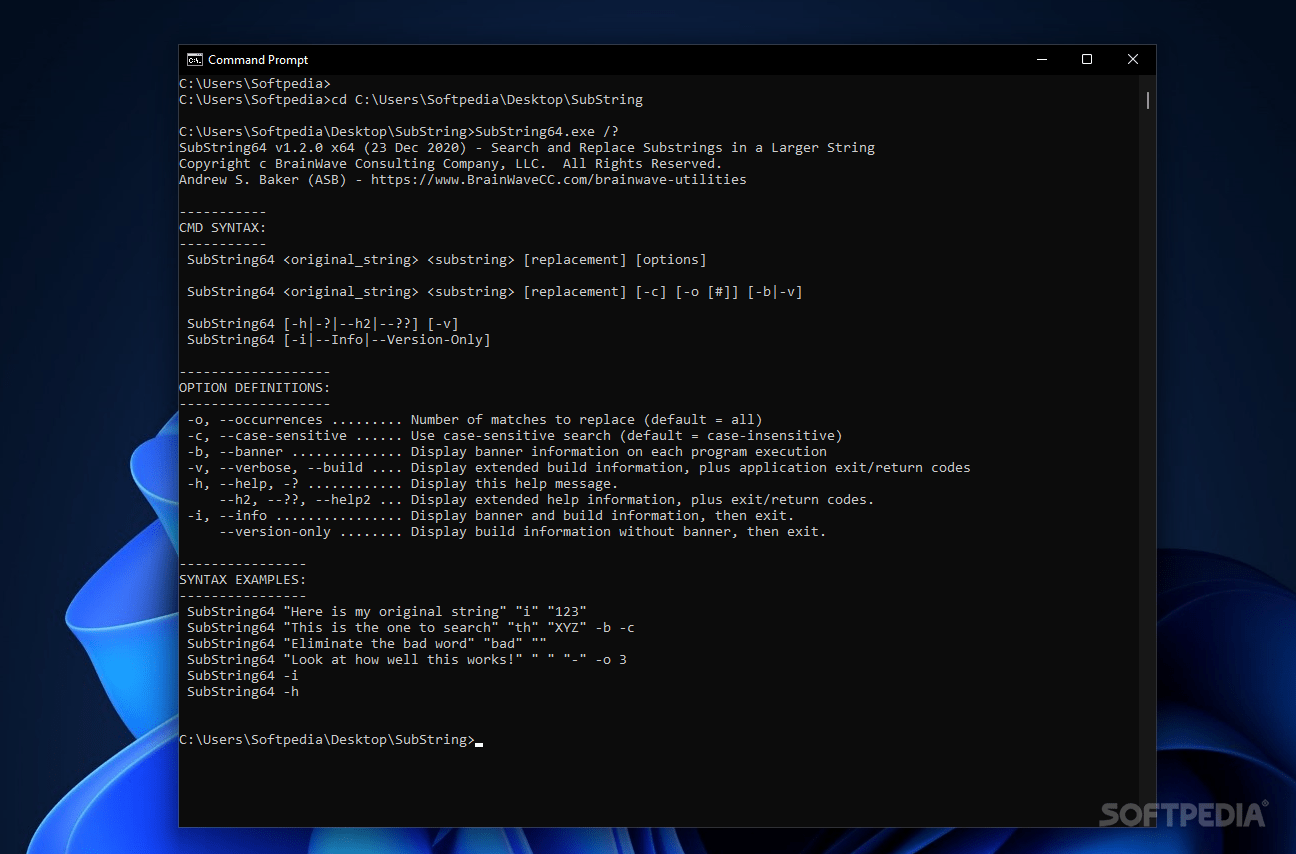Click the '-b, --banner' option line
Viewport: 1296px width, 854px height.
click(507, 452)
